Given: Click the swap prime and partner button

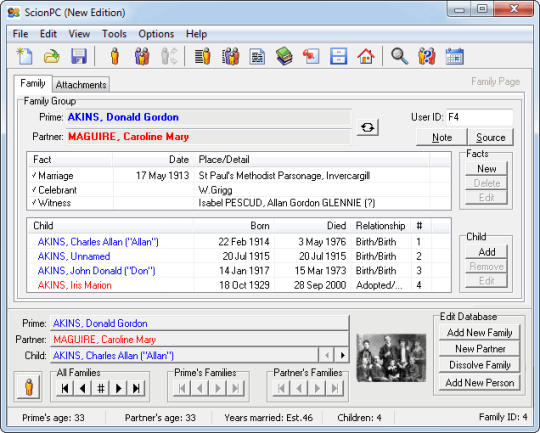Looking at the screenshot, I should [x=367, y=128].
